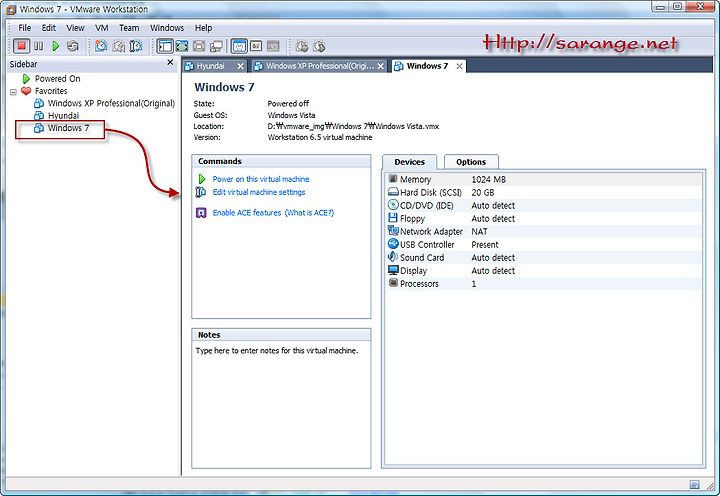The image size is (720, 496).
Task: Select the Hard Disk (SCSI) device
Action: [x=544, y=192]
